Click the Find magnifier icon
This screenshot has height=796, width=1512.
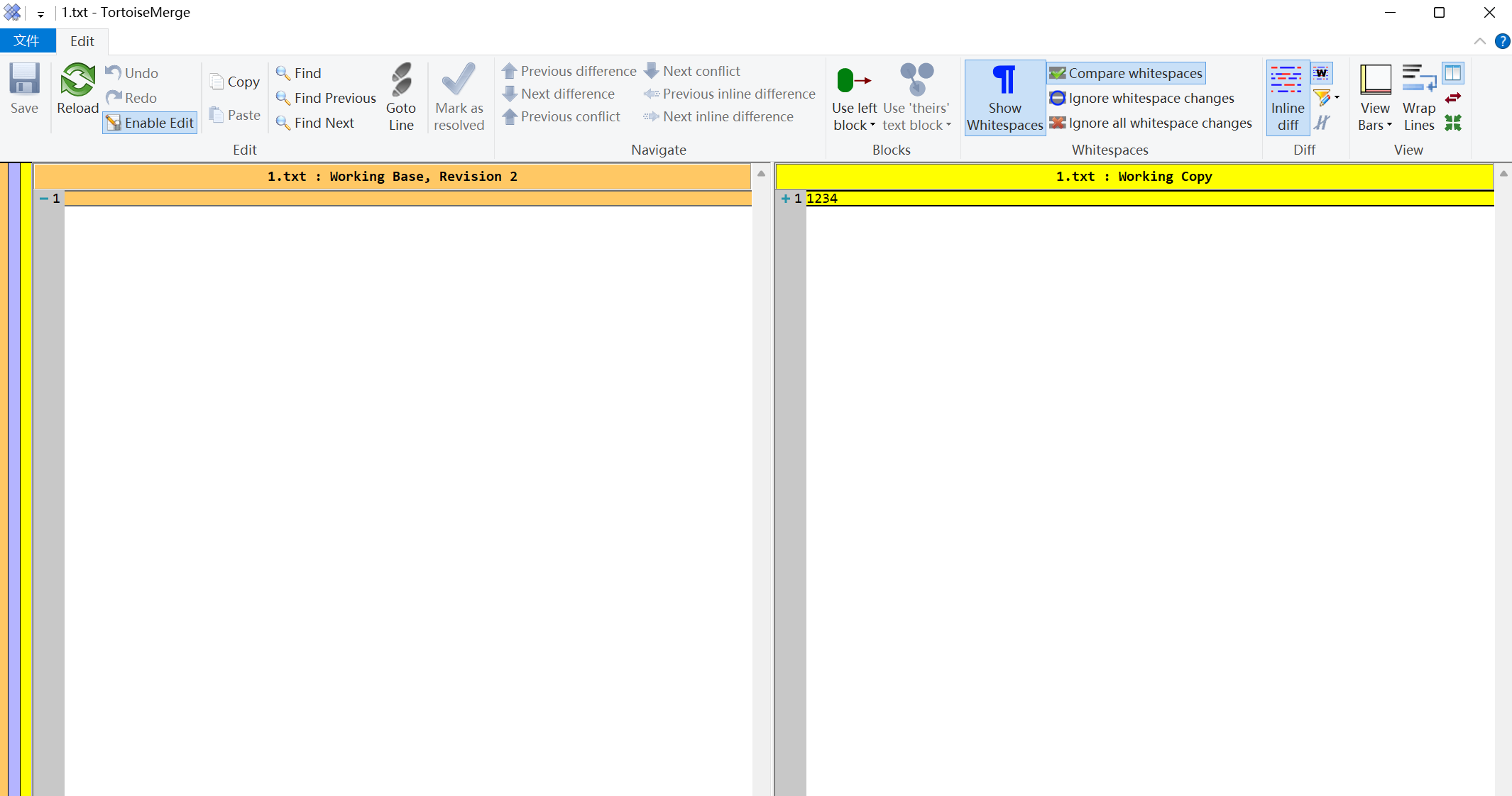click(x=283, y=73)
